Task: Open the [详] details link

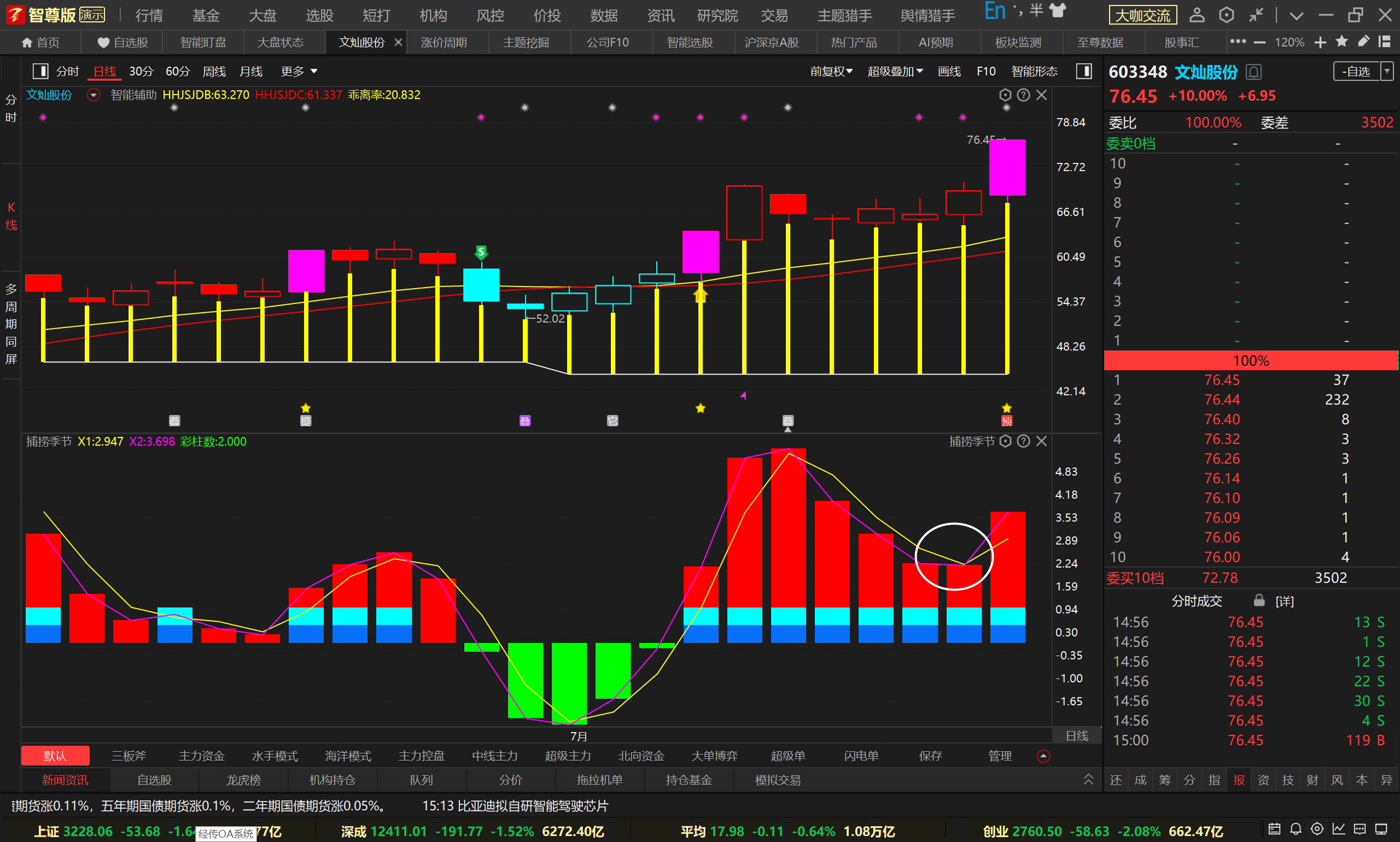Action: click(1284, 601)
